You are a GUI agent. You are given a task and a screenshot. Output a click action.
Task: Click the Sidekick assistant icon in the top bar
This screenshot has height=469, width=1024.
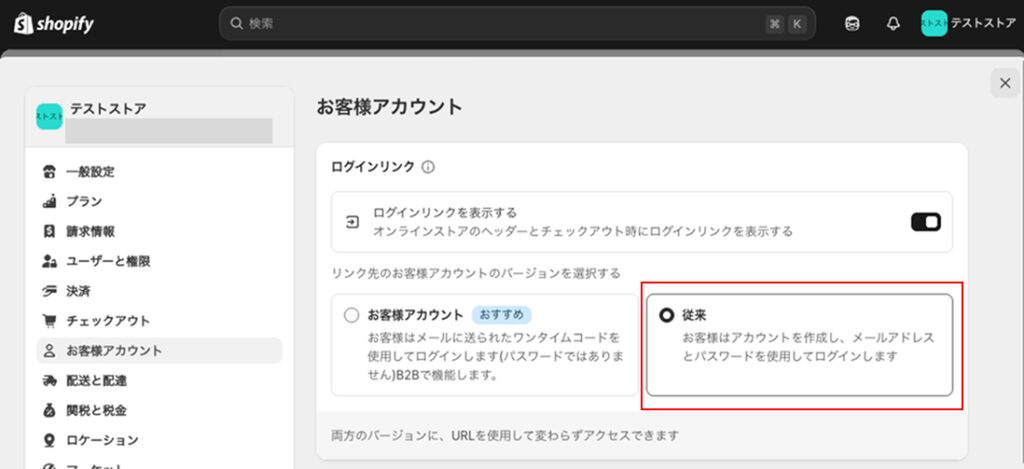pyautogui.click(x=851, y=23)
